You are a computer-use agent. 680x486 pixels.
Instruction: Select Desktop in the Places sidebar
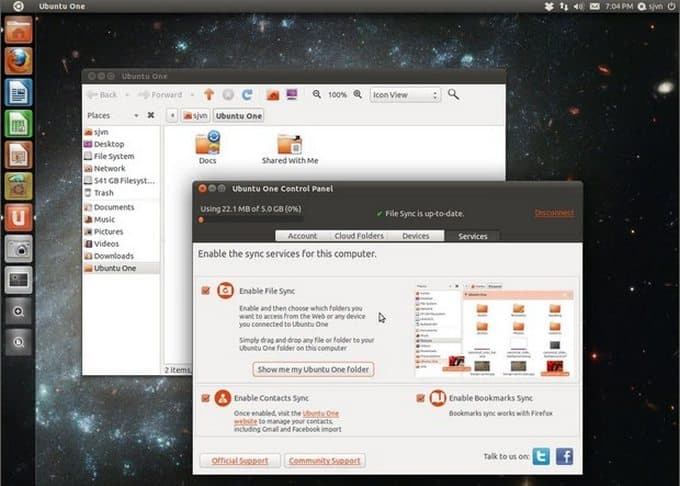(109, 144)
